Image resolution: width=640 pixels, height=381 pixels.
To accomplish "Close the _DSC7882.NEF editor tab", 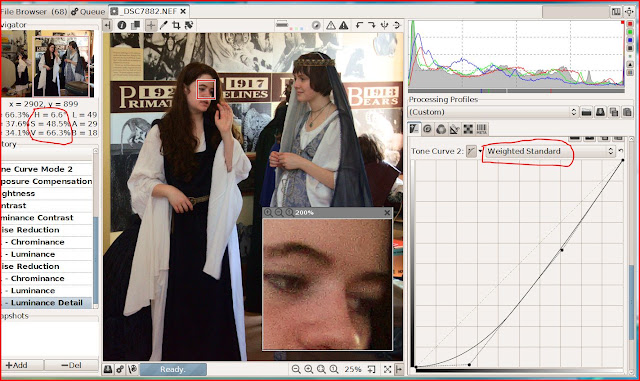I will 183,11.
